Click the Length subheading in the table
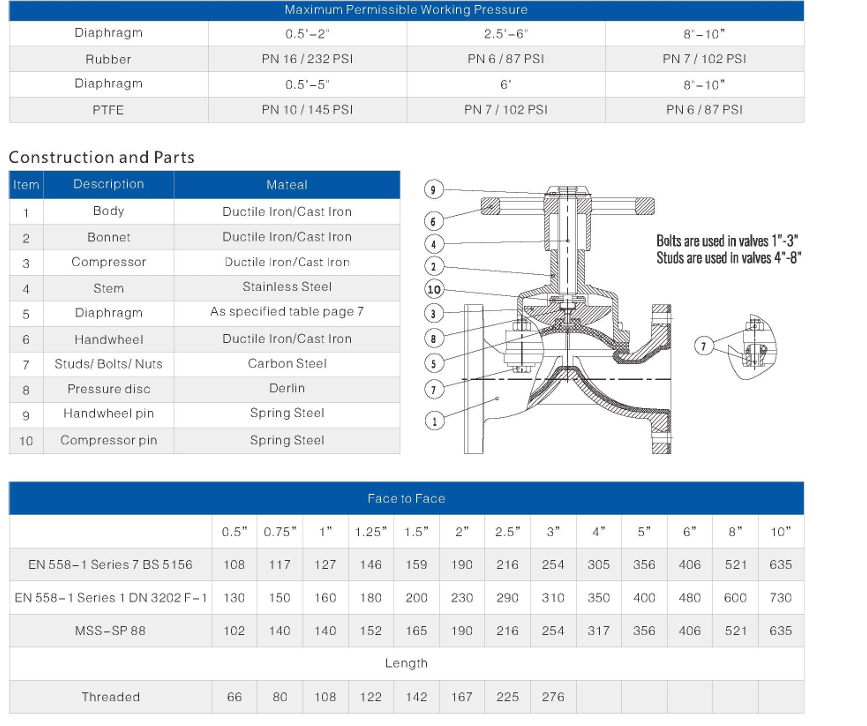This screenshot has height=726, width=867. point(406,663)
